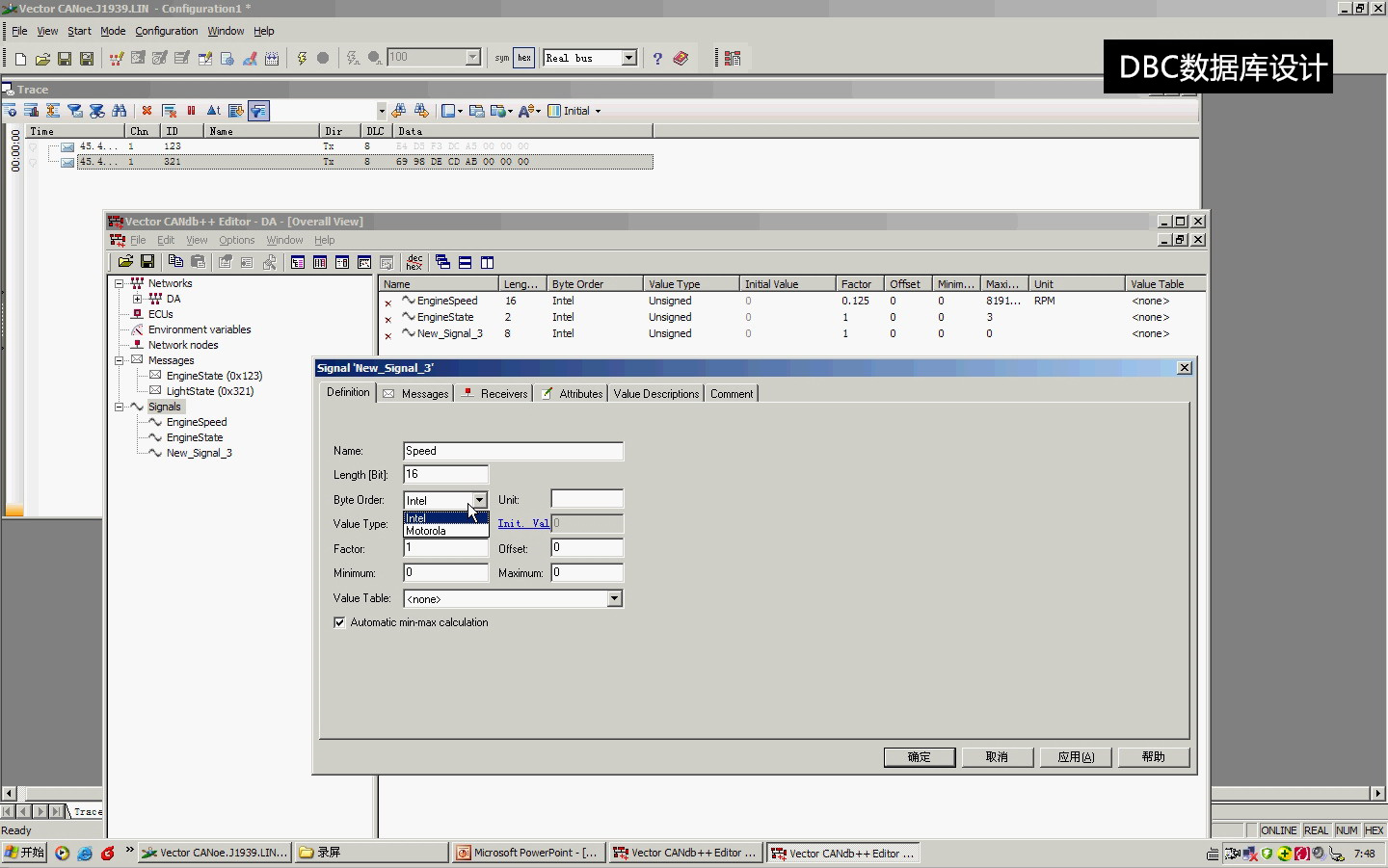This screenshot has width=1388, height=868.
Task: Select EngineState (0x123) message in tree
Action: [x=214, y=376]
